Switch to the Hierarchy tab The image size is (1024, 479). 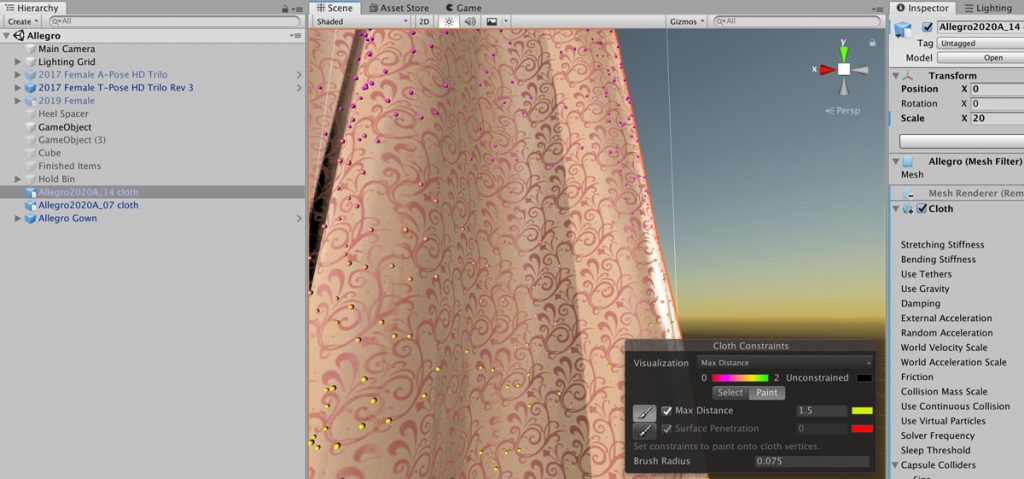(x=33, y=8)
